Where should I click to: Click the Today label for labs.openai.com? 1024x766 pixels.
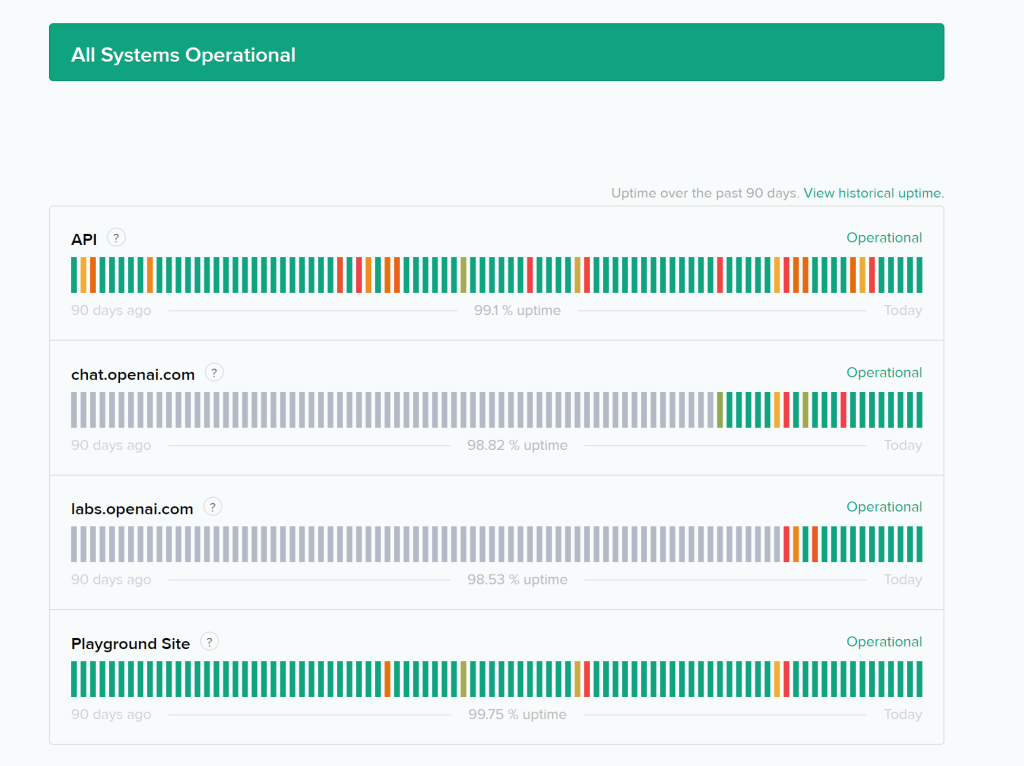pyautogui.click(x=902, y=579)
